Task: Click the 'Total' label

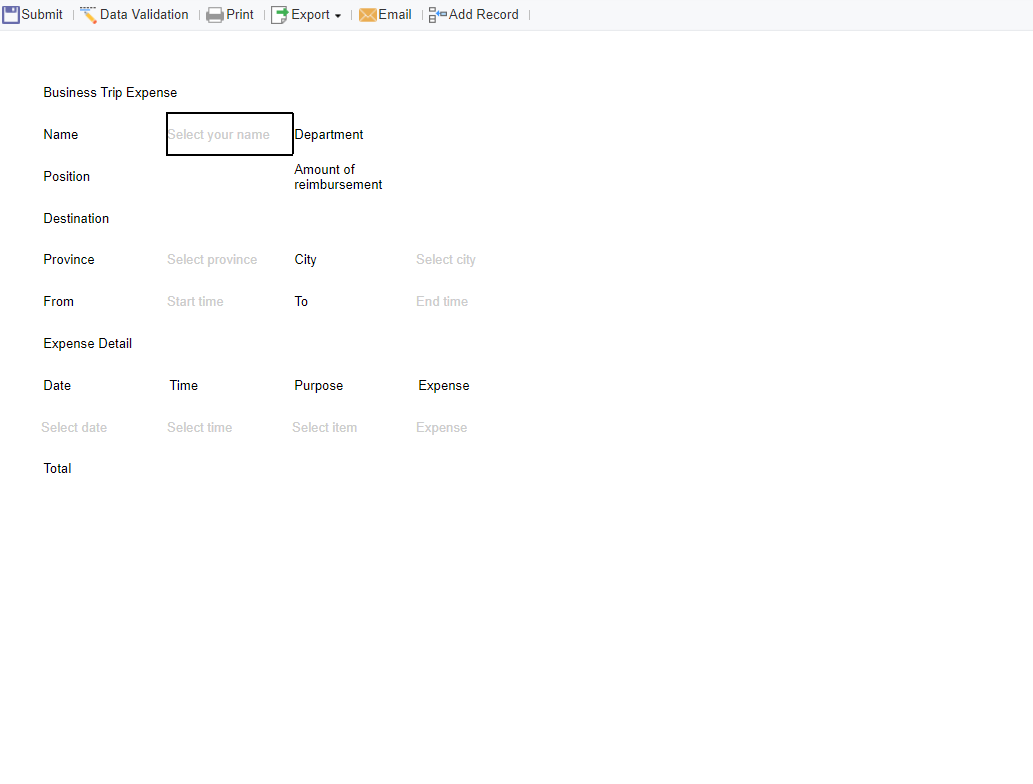Action: [x=57, y=468]
